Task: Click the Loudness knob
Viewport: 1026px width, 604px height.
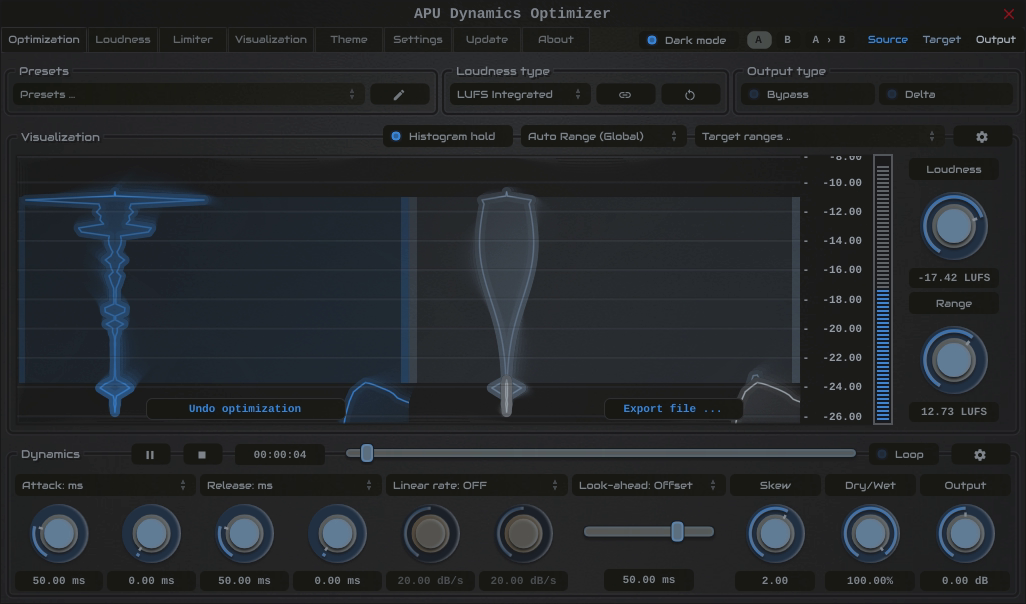Action: pyautogui.click(x=954, y=226)
